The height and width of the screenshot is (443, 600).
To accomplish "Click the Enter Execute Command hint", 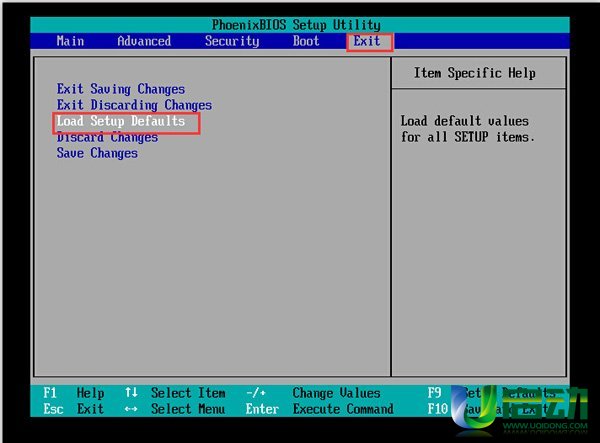I will click(320, 409).
